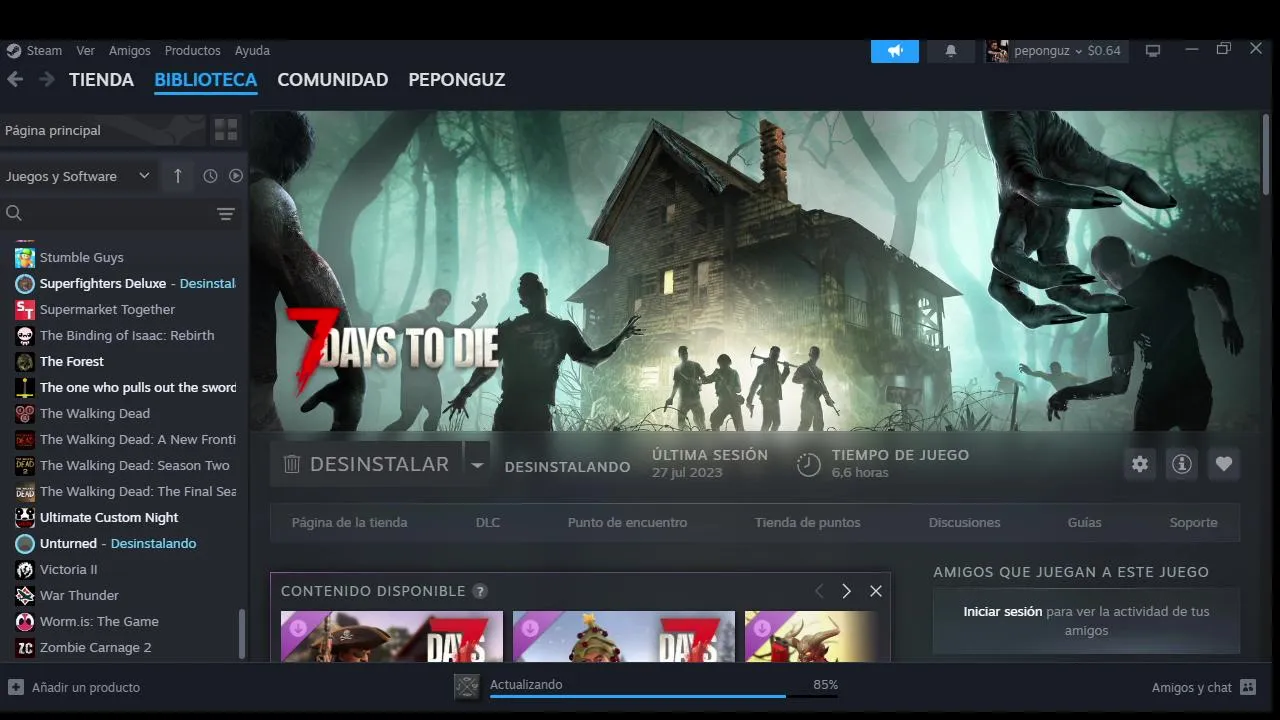The height and width of the screenshot is (720, 1280).
Task: Dismiss the Contenido Disponible panel
Action: [876, 591]
